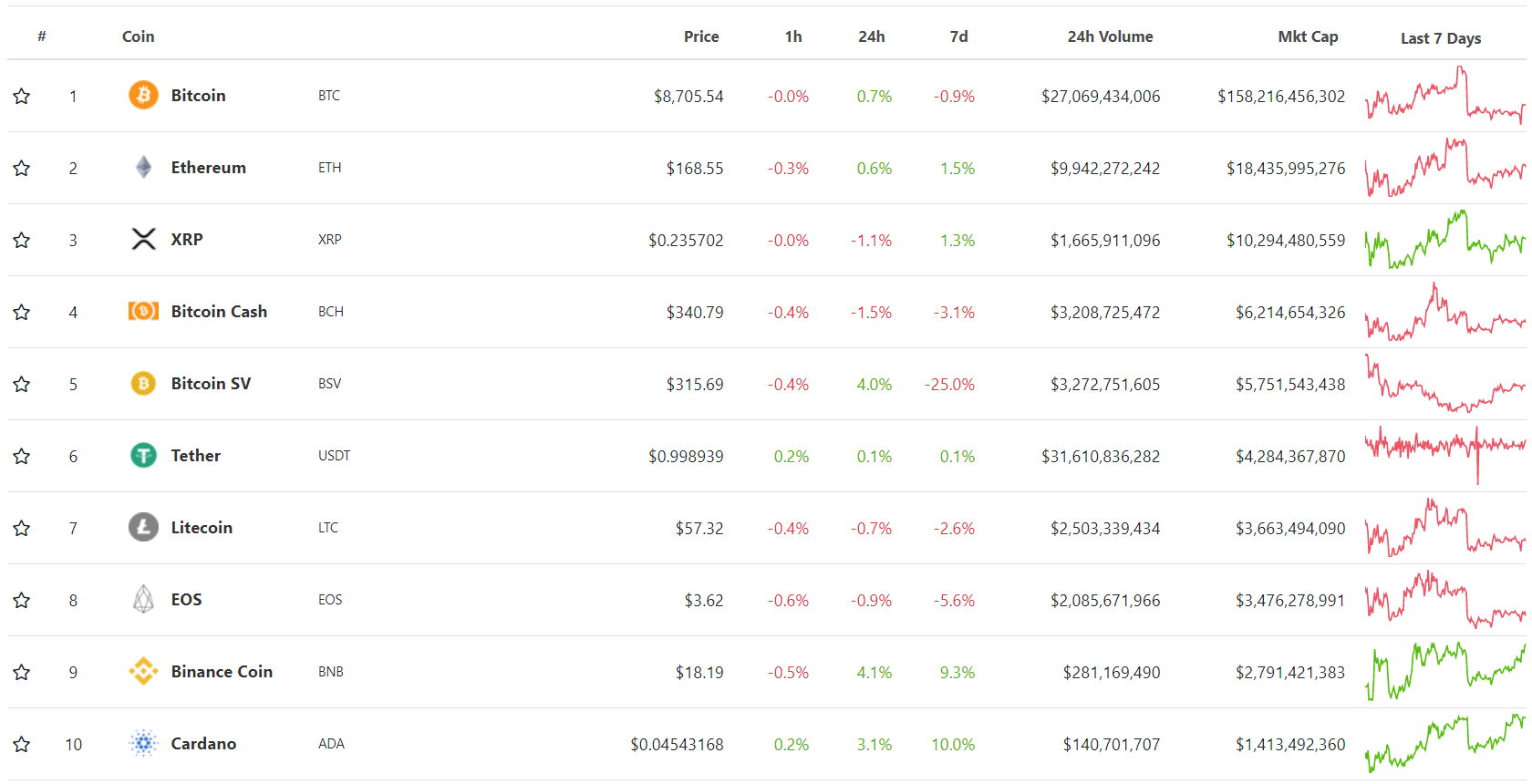This screenshot has width=1532, height=784.
Task: Click Bitcoin price $8,705.54
Action: click(x=688, y=96)
